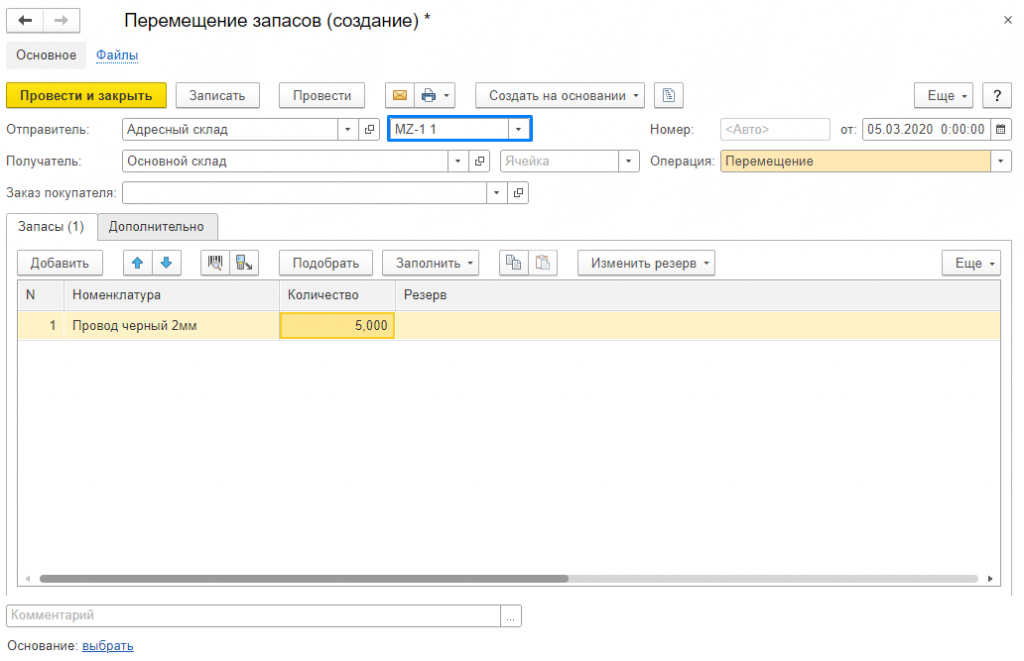Expand the Отправитель warehouse dropdown arrow

click(347, 129)
